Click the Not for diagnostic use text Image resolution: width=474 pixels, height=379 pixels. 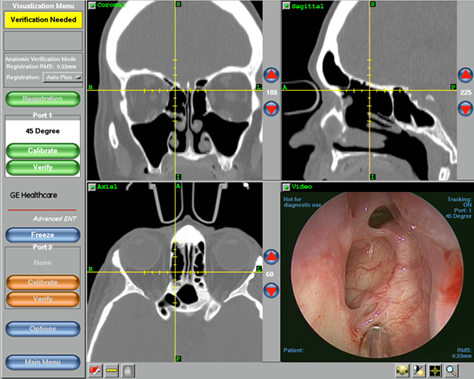point(302,202)
